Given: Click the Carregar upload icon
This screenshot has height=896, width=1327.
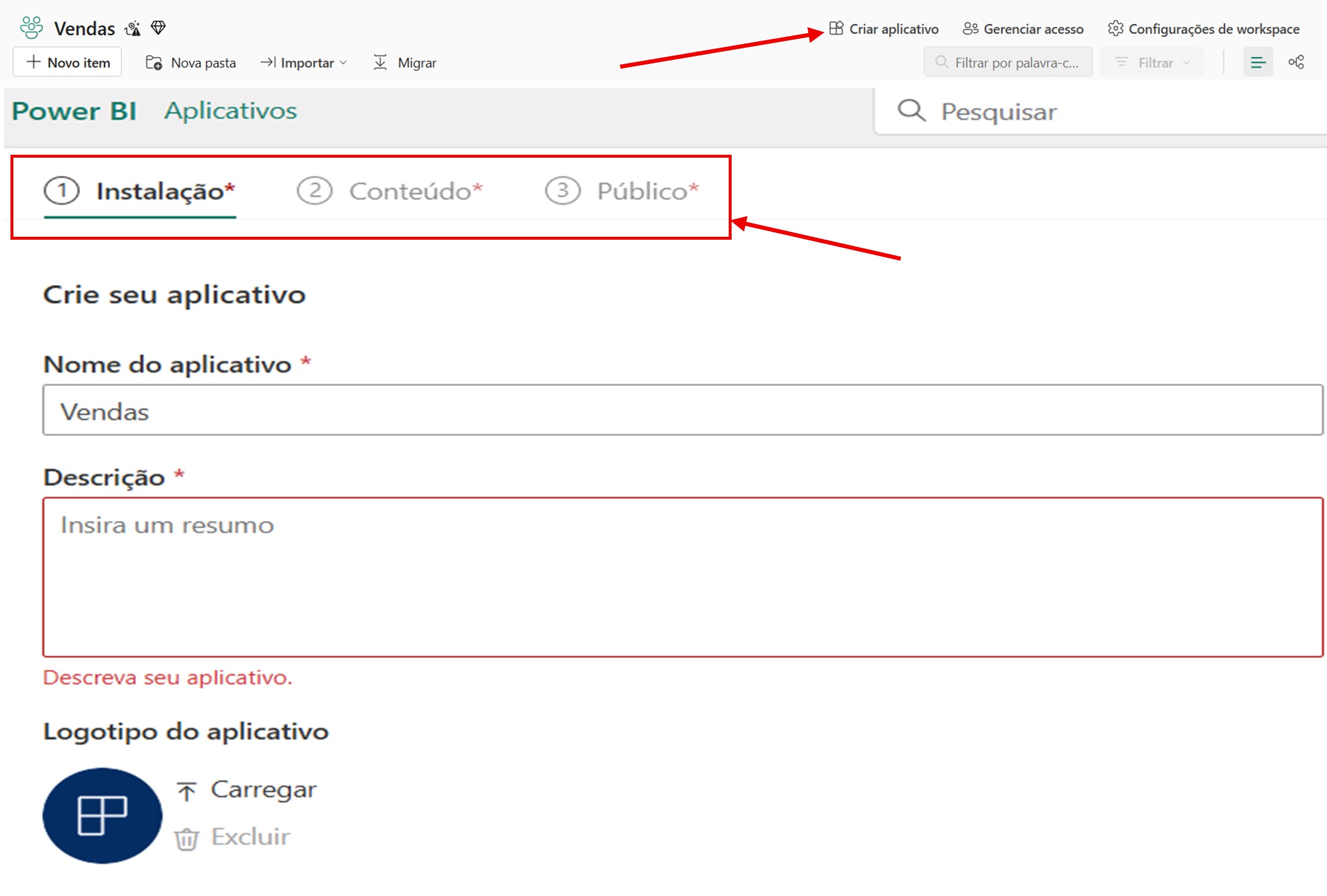Looking at the screenshot, I should pos(186,791).
